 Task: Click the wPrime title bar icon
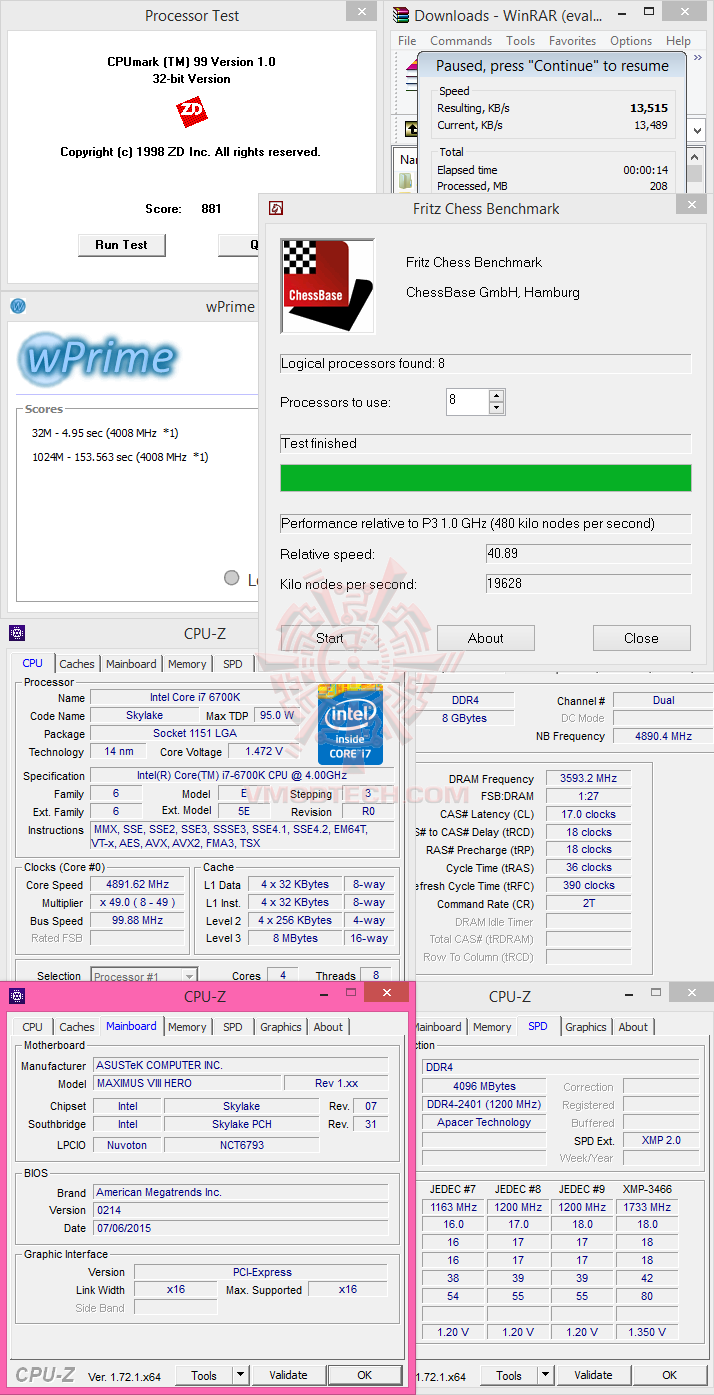[17, 306]
